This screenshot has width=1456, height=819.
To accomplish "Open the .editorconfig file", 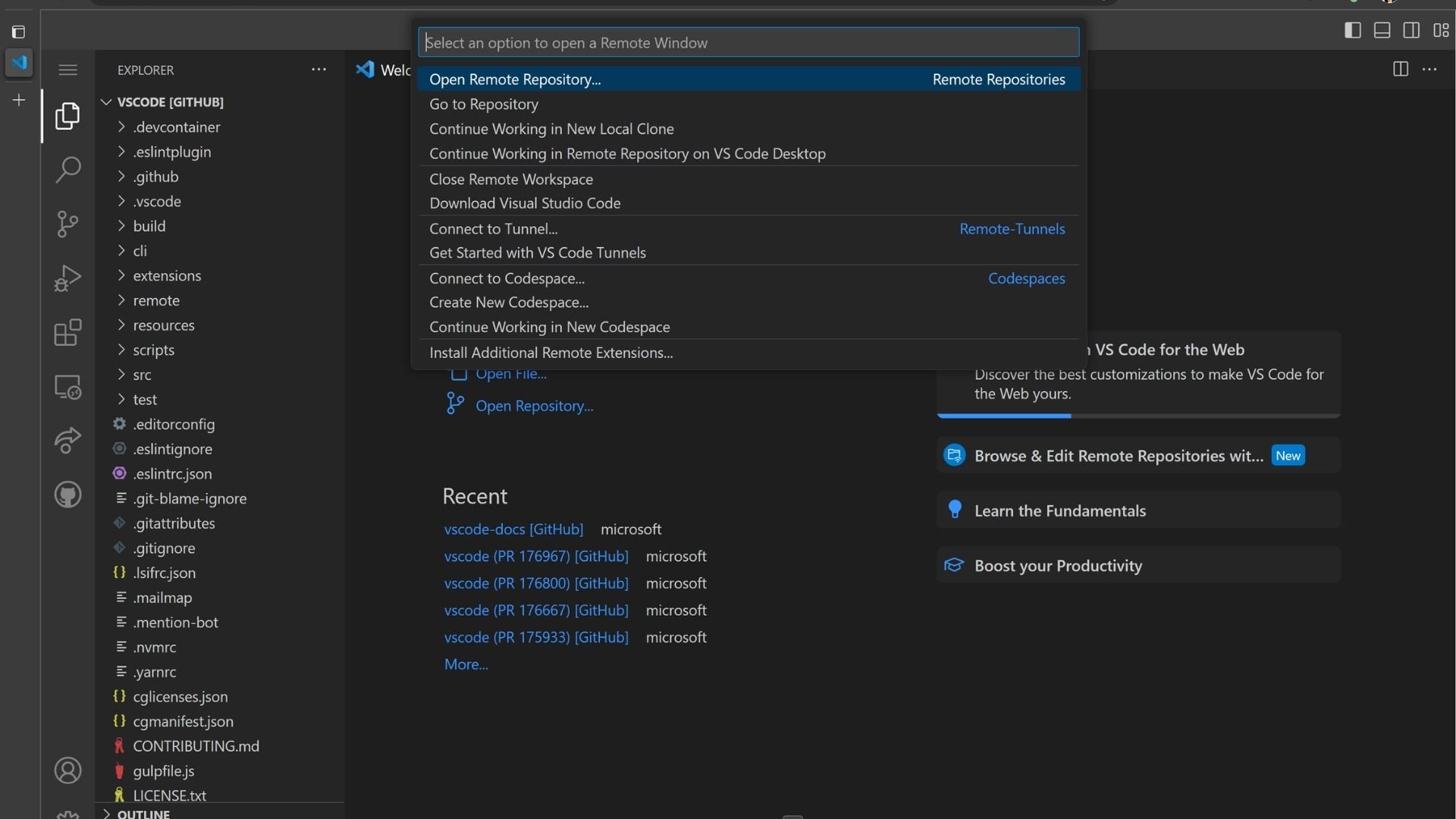I will [x=174, y=424].
